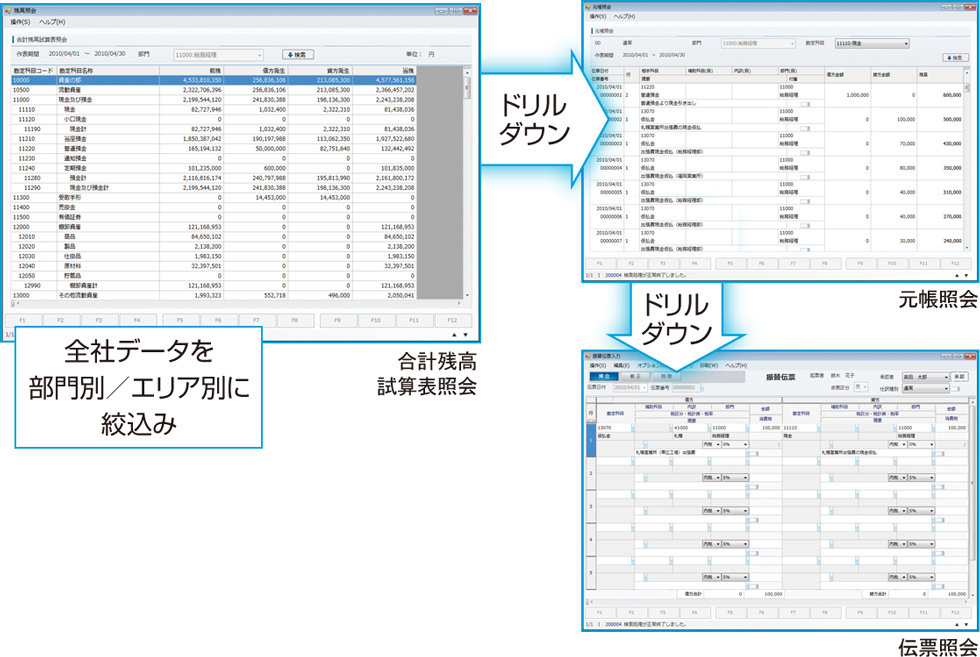
Task: Open 編集(E) menu in transfer slip window
Action: pos(621,366)
